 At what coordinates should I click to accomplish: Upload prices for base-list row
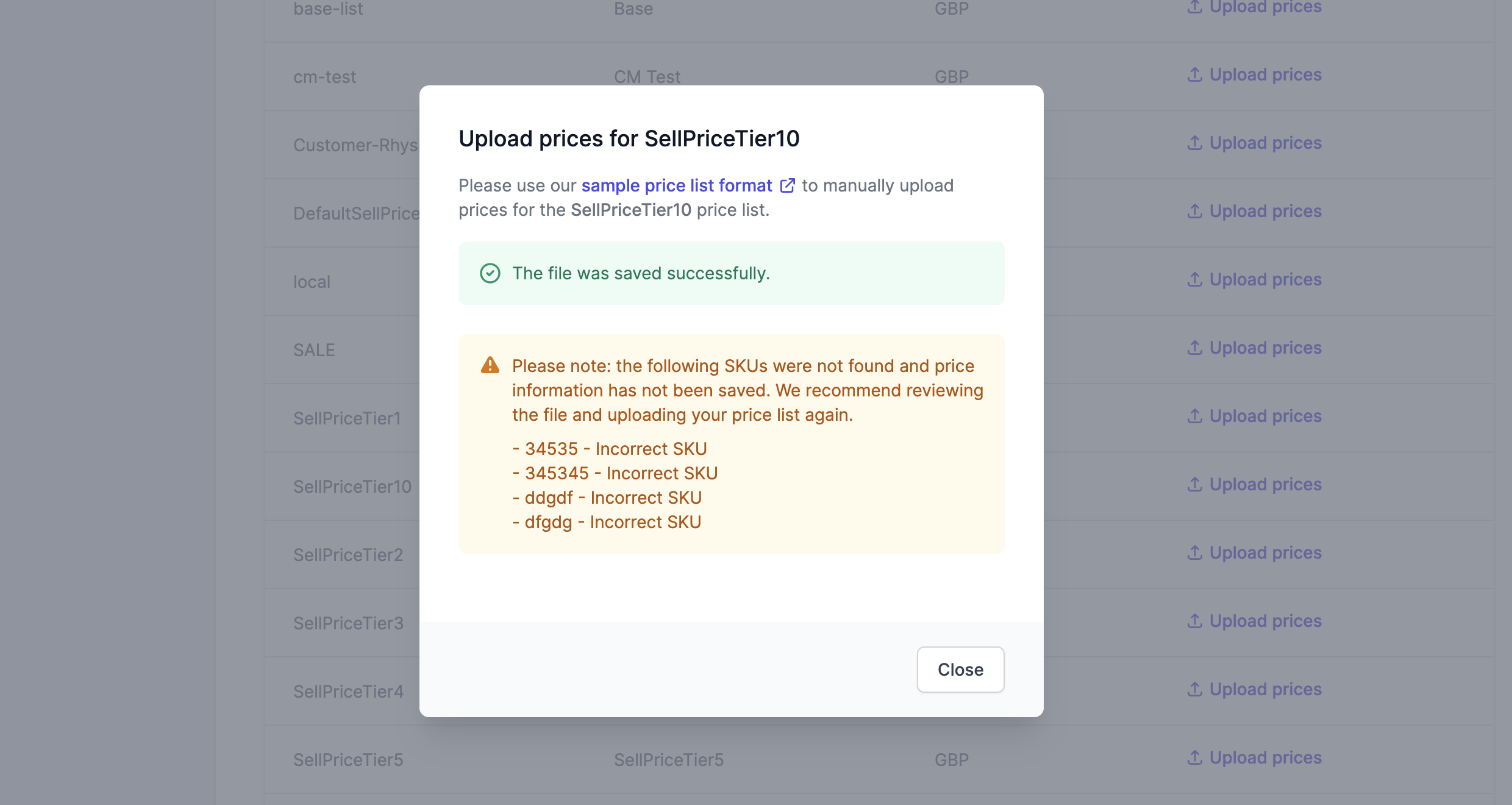pyautogui.click(x=1255, y=7)
